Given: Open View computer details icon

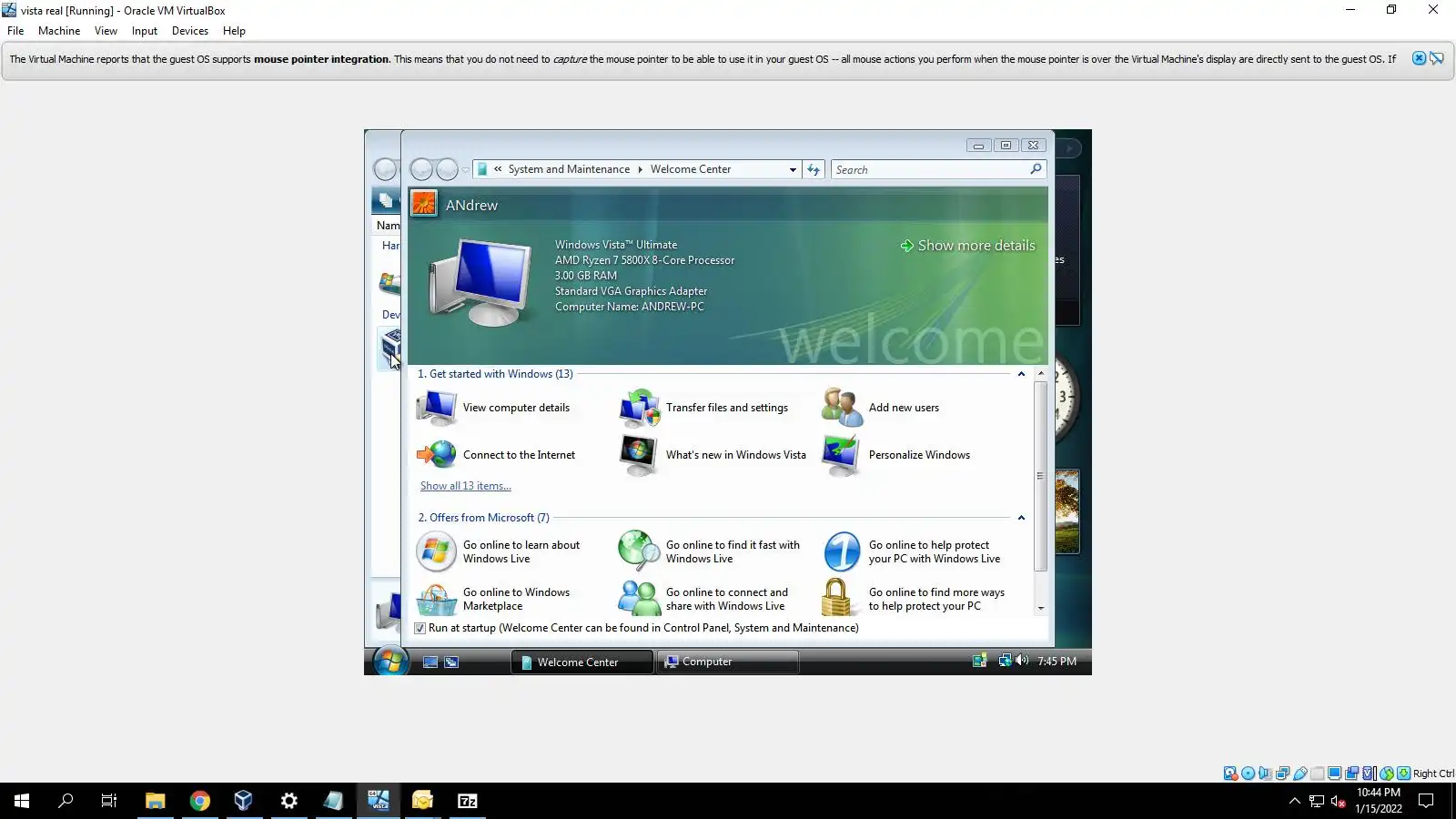Looking at the screenshot, I should coord(437,408).
